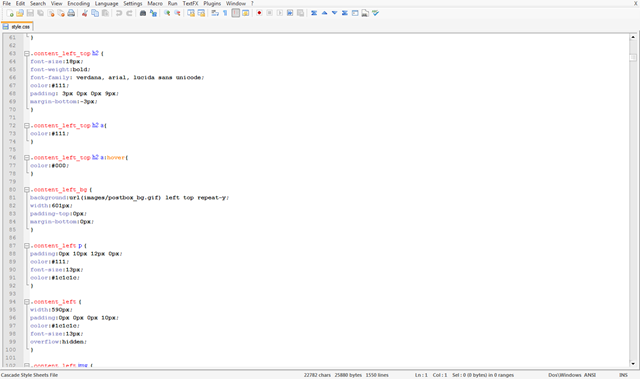Cut selection using the scissors icon
This screenshot has width=640, height=379.
click(x=84, y=13)
